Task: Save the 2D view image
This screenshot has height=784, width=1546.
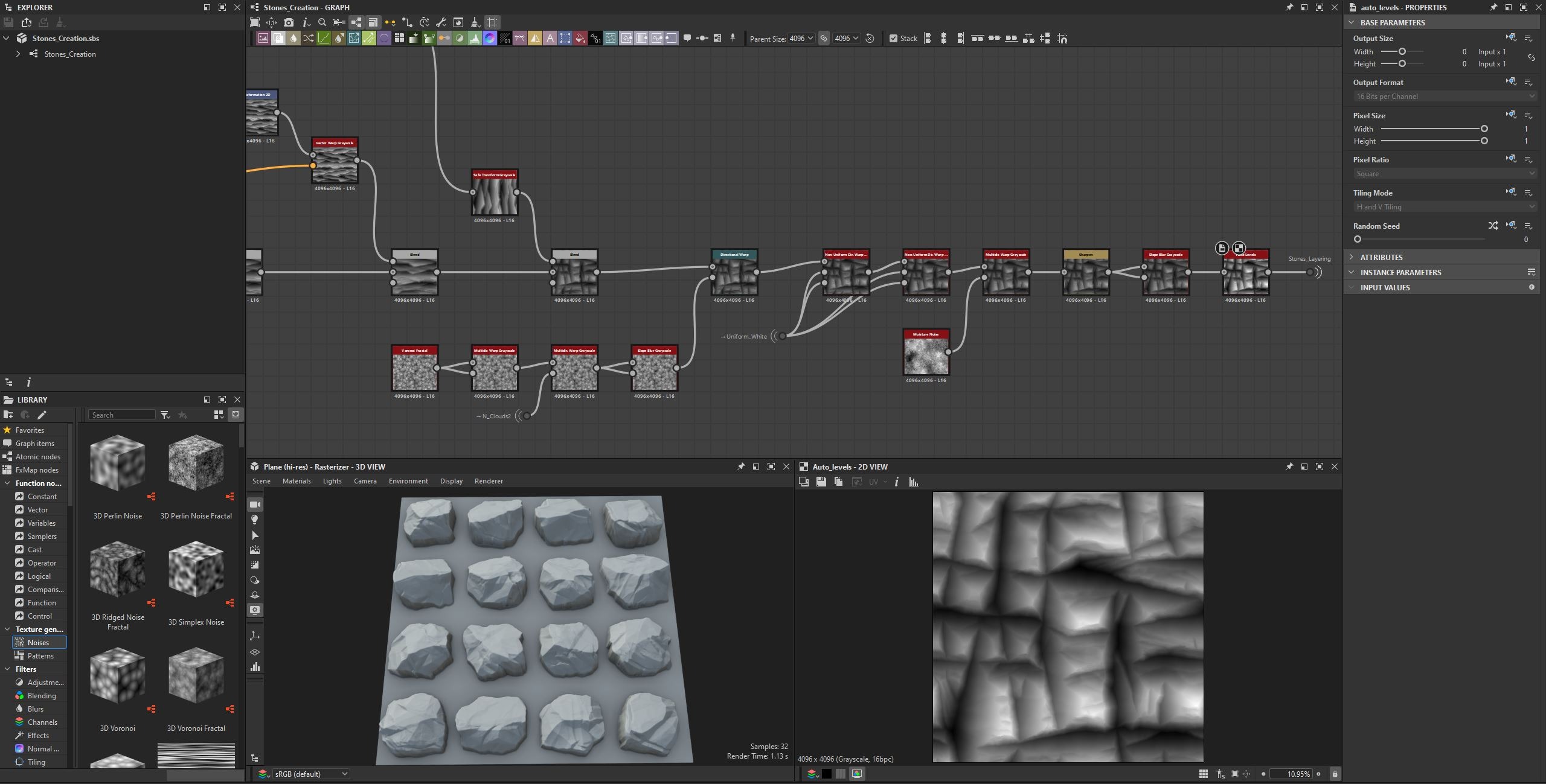Action: tap(821, 482)
